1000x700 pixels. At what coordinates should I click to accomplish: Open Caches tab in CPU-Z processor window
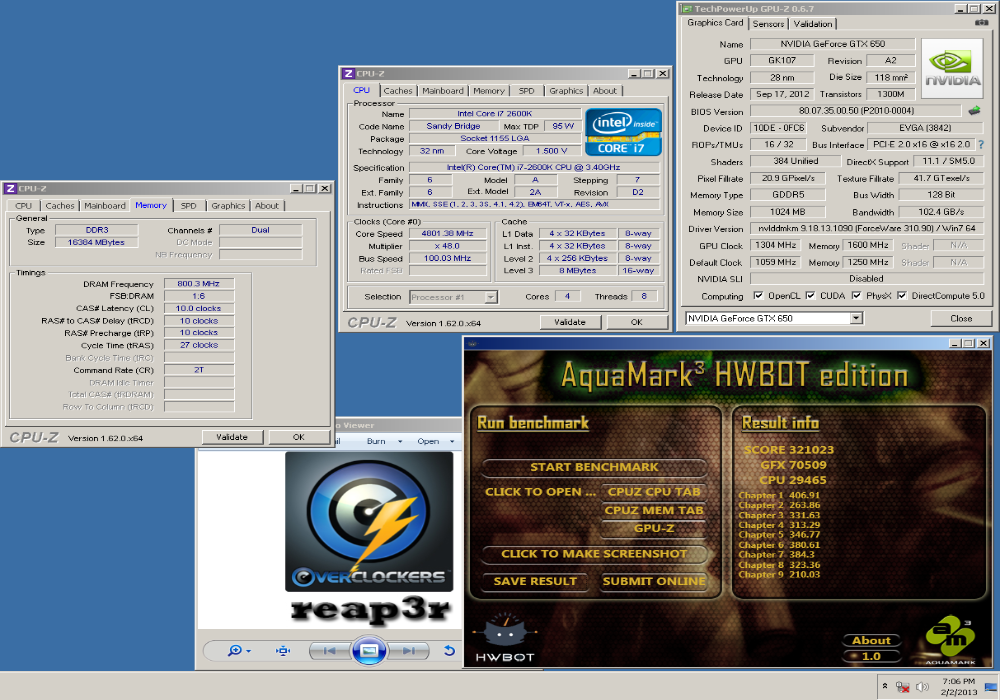coord(398,91)
